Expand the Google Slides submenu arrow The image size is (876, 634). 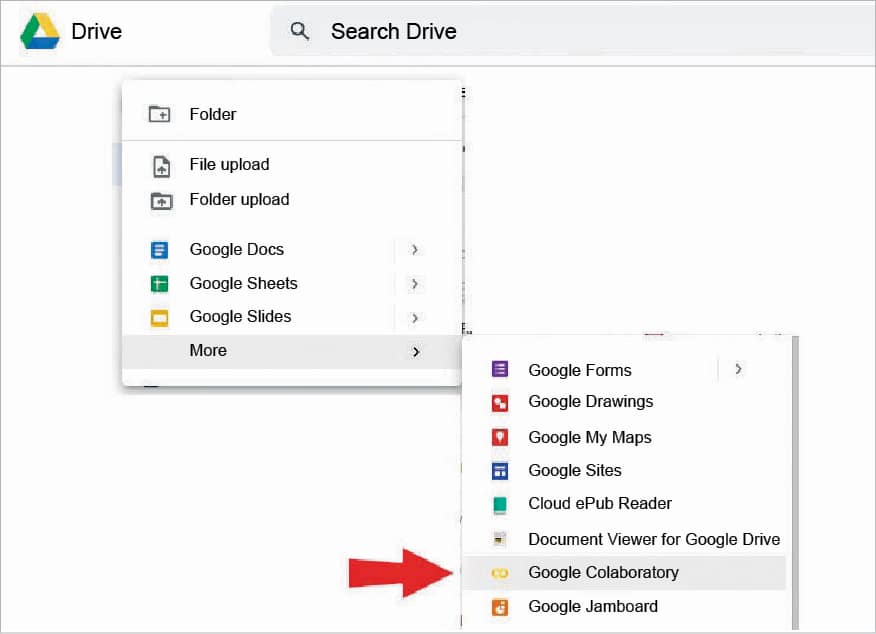[414, 318]
